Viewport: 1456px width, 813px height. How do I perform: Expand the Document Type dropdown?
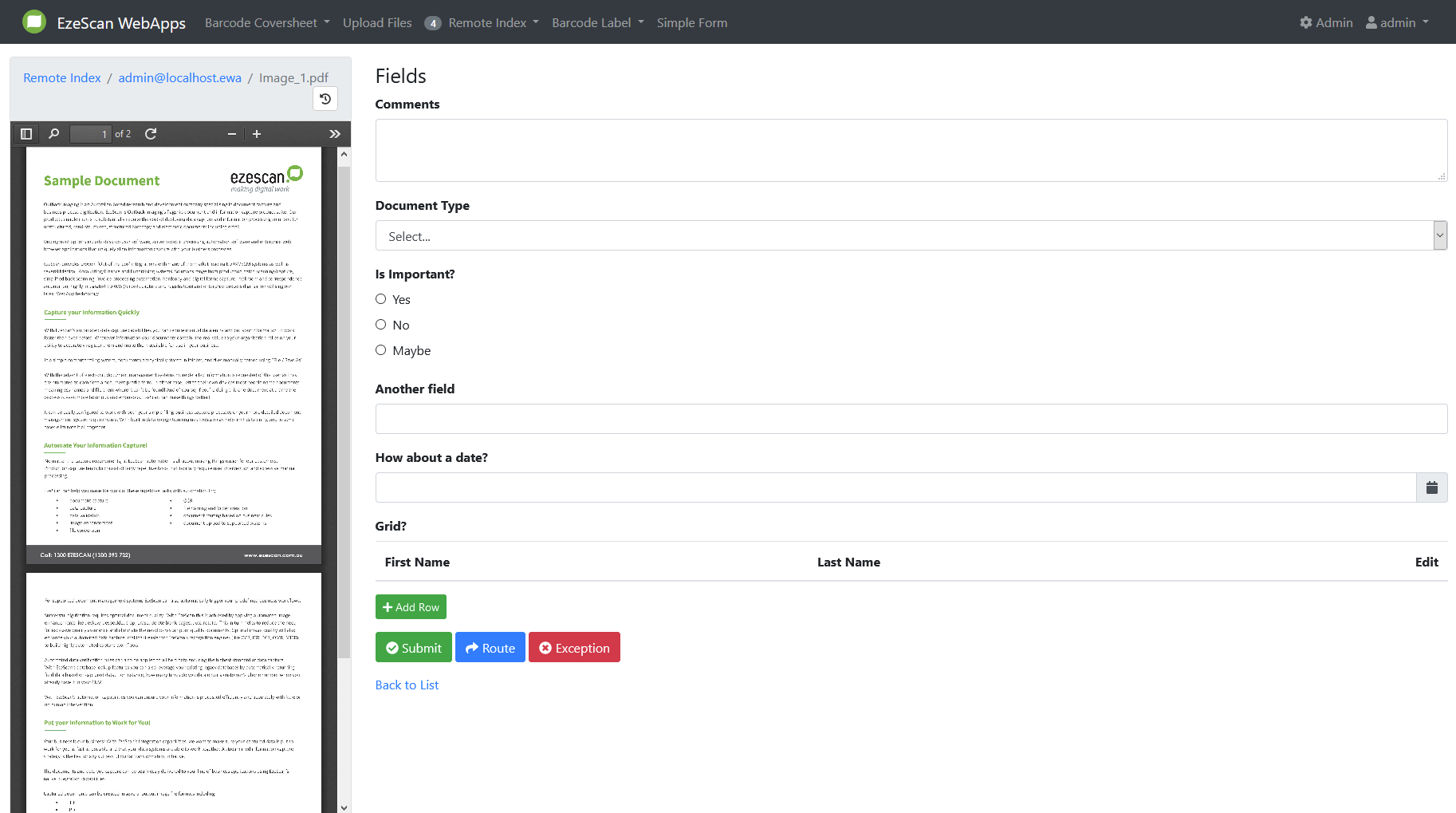pos(911,236)
